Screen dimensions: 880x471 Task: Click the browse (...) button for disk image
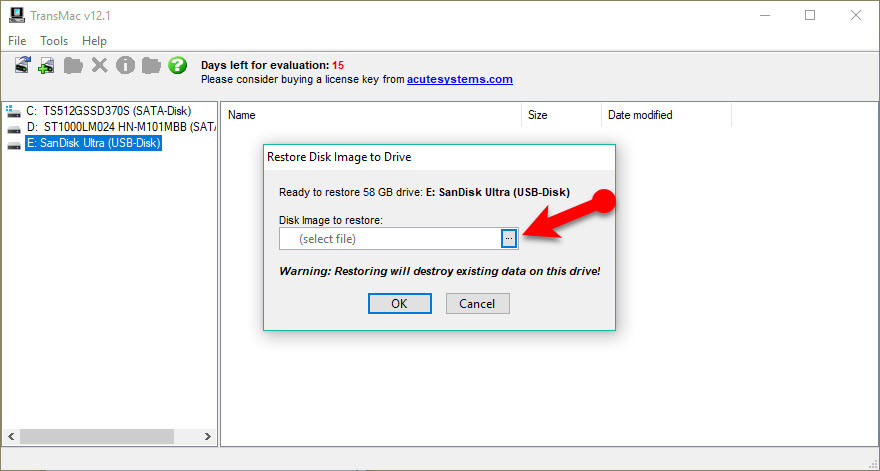[x=508, y=238]
